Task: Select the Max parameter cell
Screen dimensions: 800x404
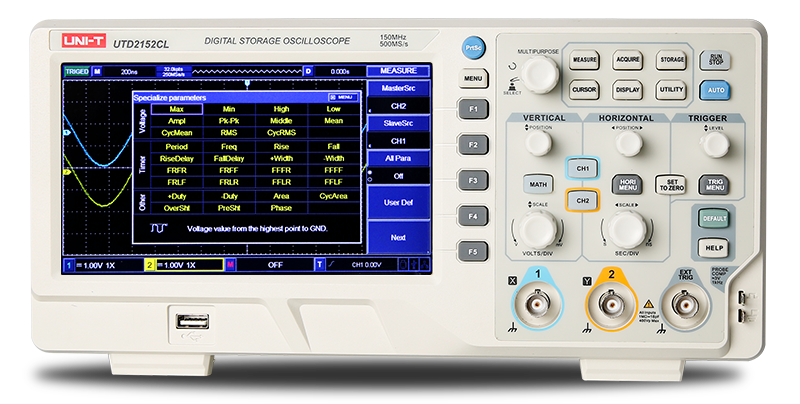Action: [x=177, y=109]
